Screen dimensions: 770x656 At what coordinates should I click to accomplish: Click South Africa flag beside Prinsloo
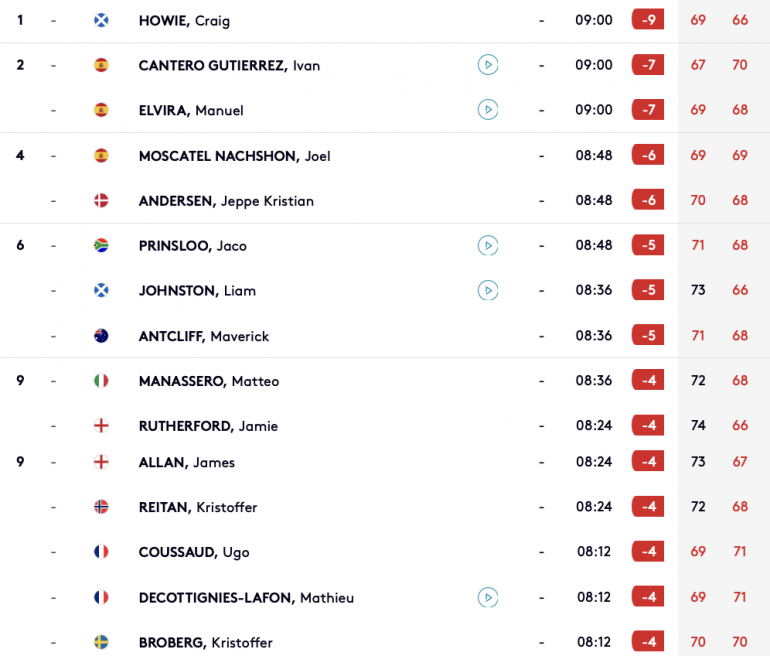(101, 245)
